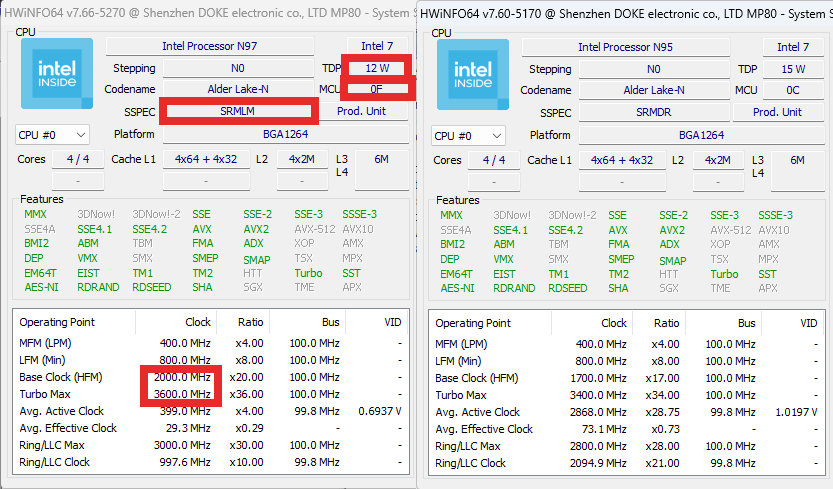Click the BGA1264 platform field in N97 window
The width and height of the screenshot is (833, 489).
pos(286,134)
